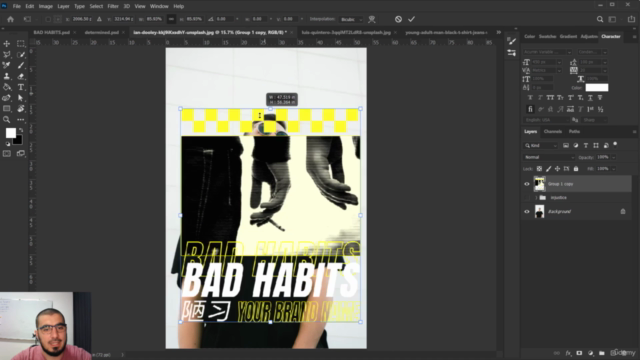Click the background color swatch in toolbar
Screen dimensions: 640x360
pos(19,141)
